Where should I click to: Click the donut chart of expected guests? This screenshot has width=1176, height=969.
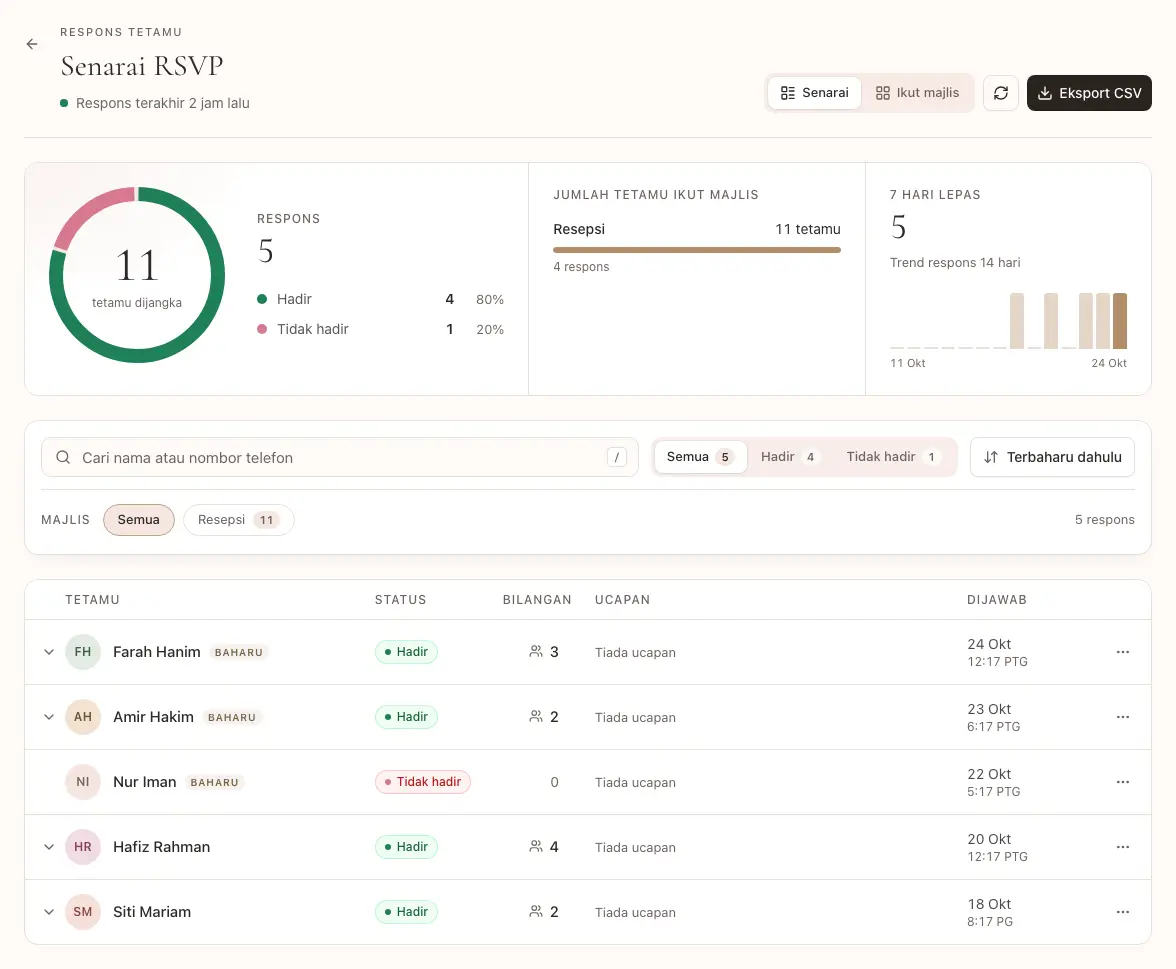pyautogui.click(x=136, y=274)
